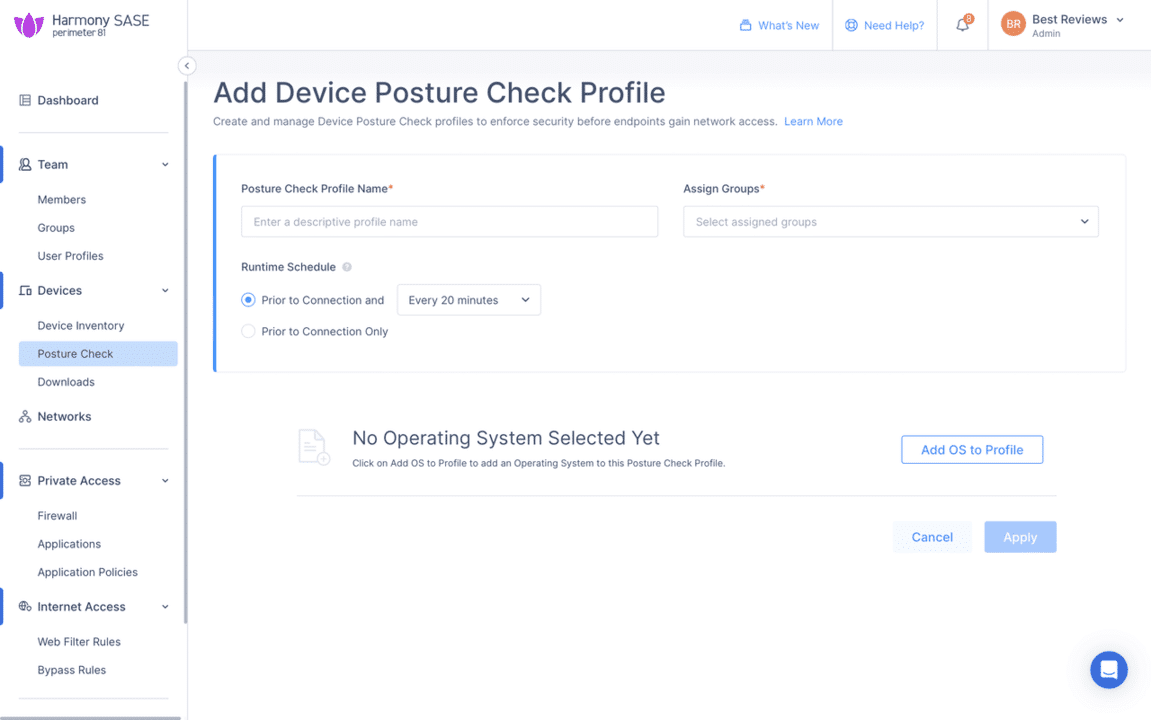Open the notifications bell

click(961, 25)
